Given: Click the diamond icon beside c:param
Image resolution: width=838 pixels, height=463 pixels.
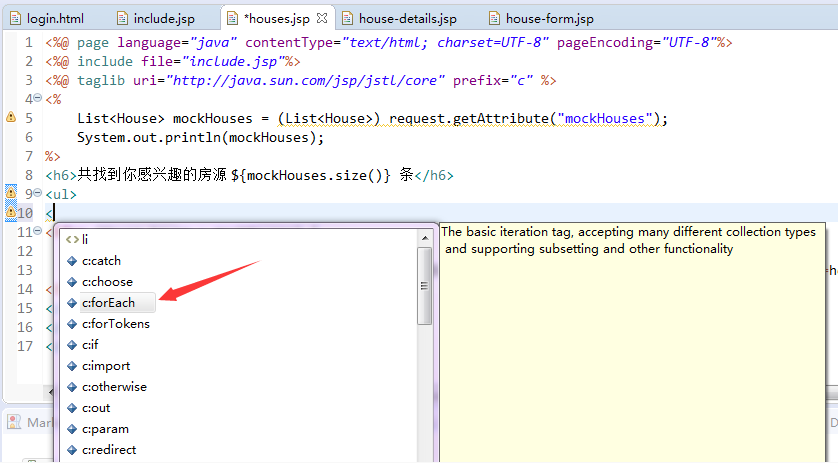Looking at the screenshot, I should coord(72,429).
